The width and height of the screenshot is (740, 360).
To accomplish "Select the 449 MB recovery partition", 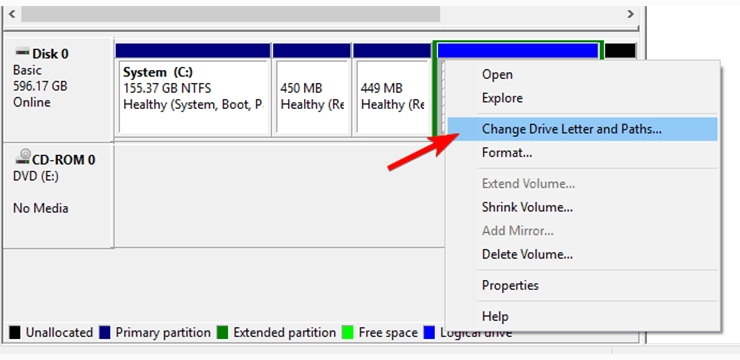I will 392,90.
